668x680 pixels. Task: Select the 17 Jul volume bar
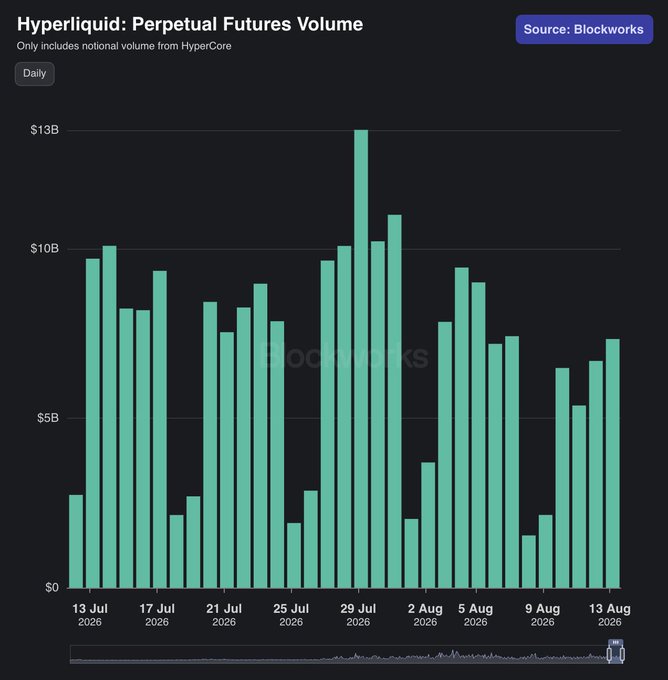[160, 429]
